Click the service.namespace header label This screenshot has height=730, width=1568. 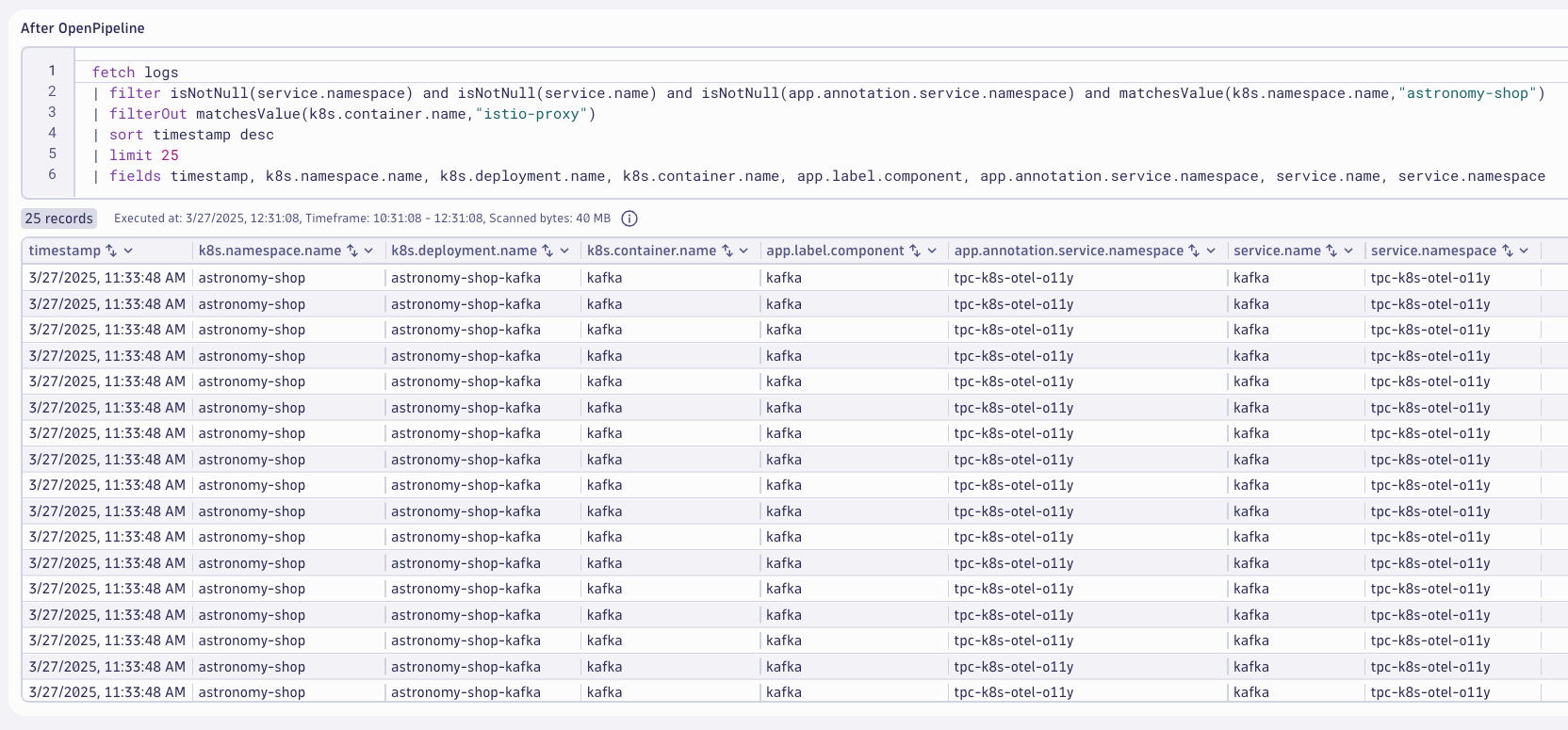tap(1433, 251)
